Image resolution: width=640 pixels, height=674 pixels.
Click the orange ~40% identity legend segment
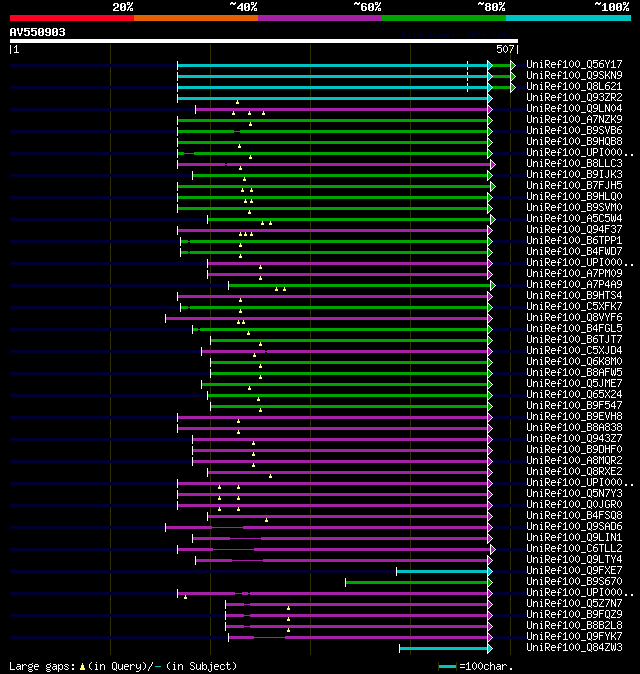click(196, 18)
